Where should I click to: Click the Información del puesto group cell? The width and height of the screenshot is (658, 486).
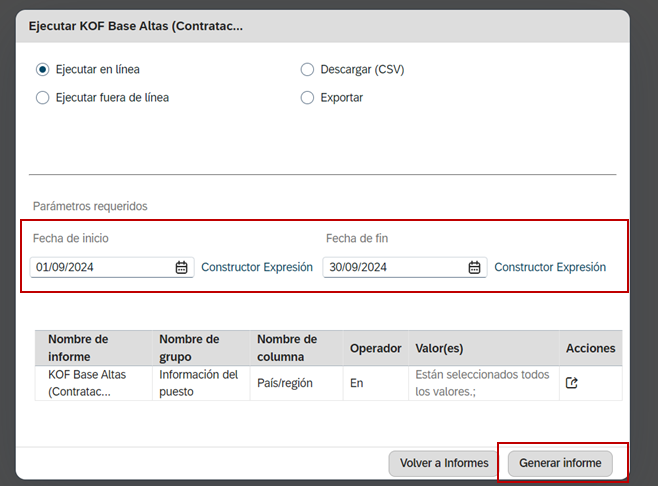pyautogui.click(x=198, y=383)
